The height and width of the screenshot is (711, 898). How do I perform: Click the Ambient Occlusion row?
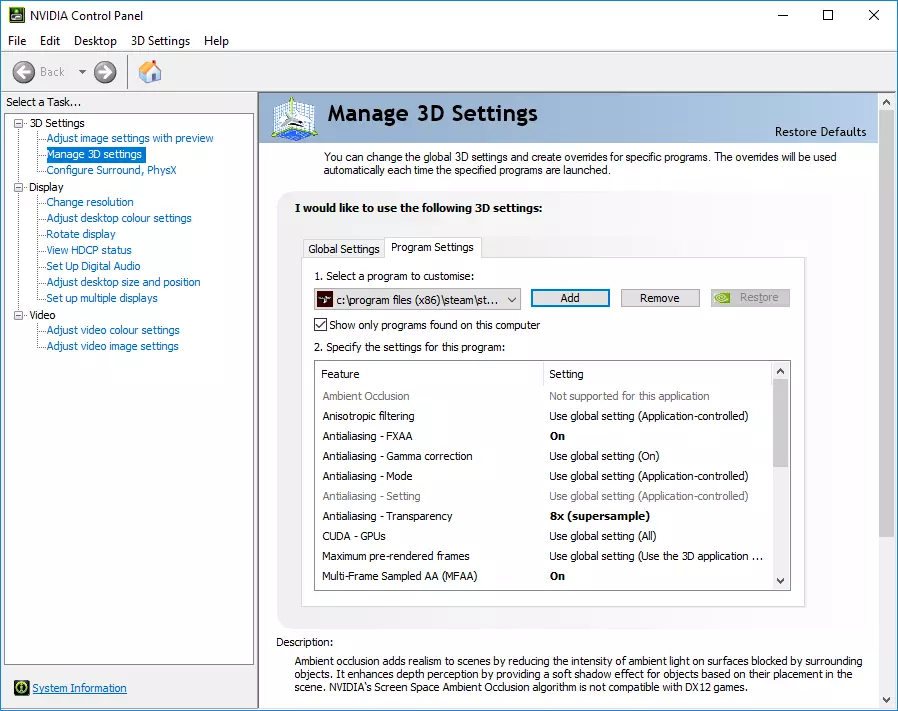(543, 396)
